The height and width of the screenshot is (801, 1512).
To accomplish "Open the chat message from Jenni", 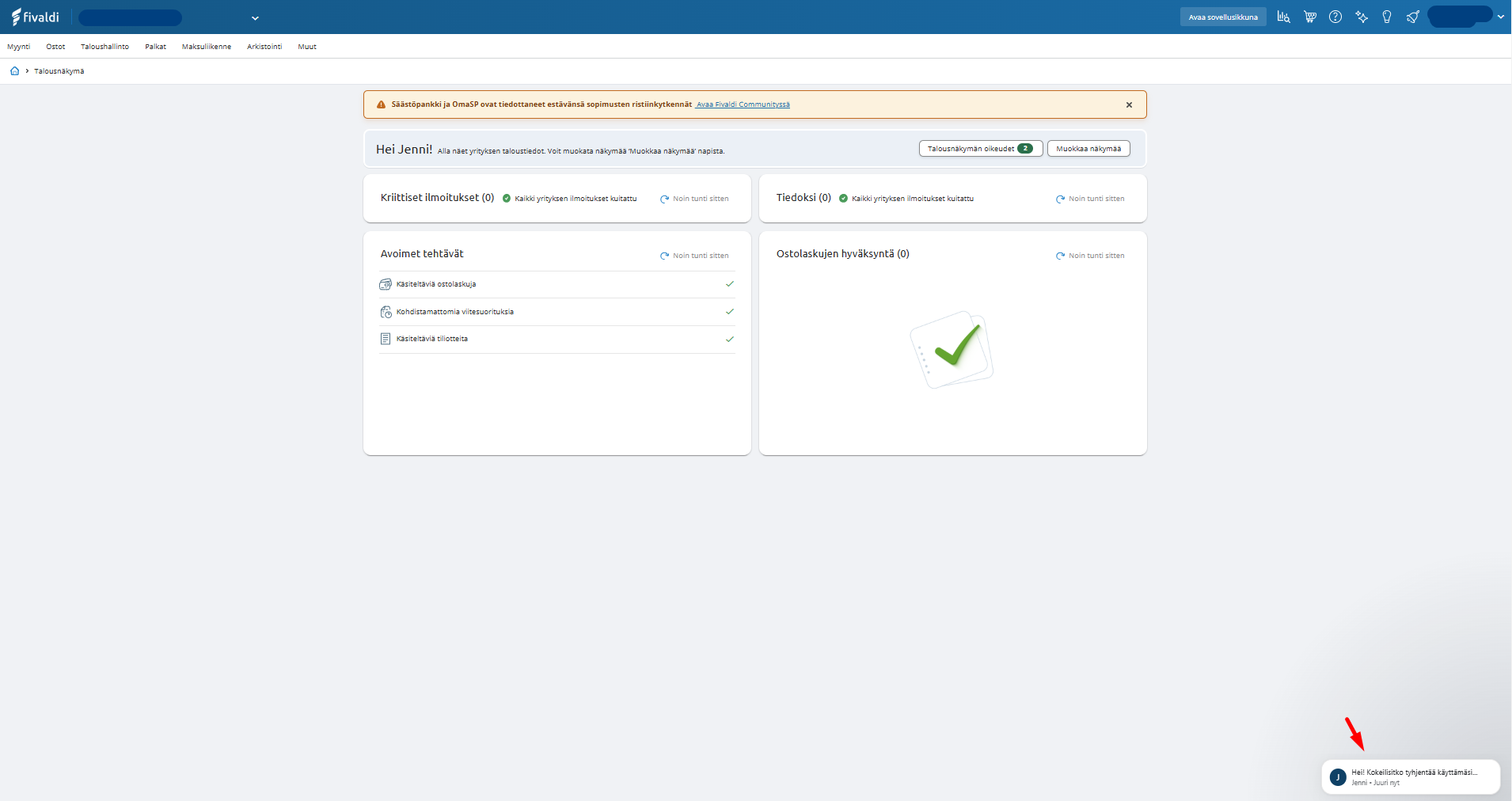I will click(1411, 776).
